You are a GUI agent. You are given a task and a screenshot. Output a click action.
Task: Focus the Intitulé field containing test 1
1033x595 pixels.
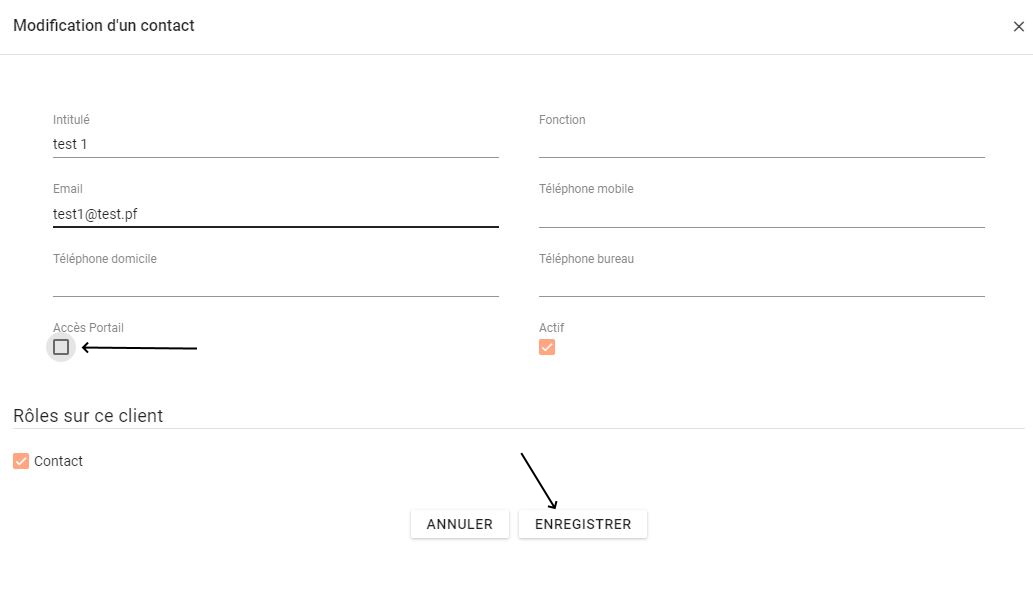275,144
